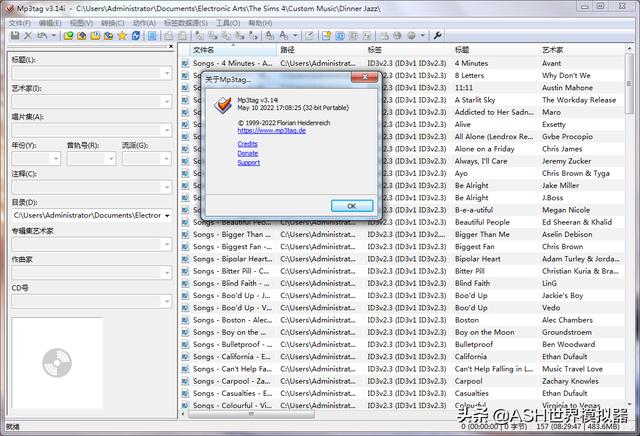This screenshot has width=640, height=436.
Task: Open the 转换(C) menu
Action: point(113,23)
